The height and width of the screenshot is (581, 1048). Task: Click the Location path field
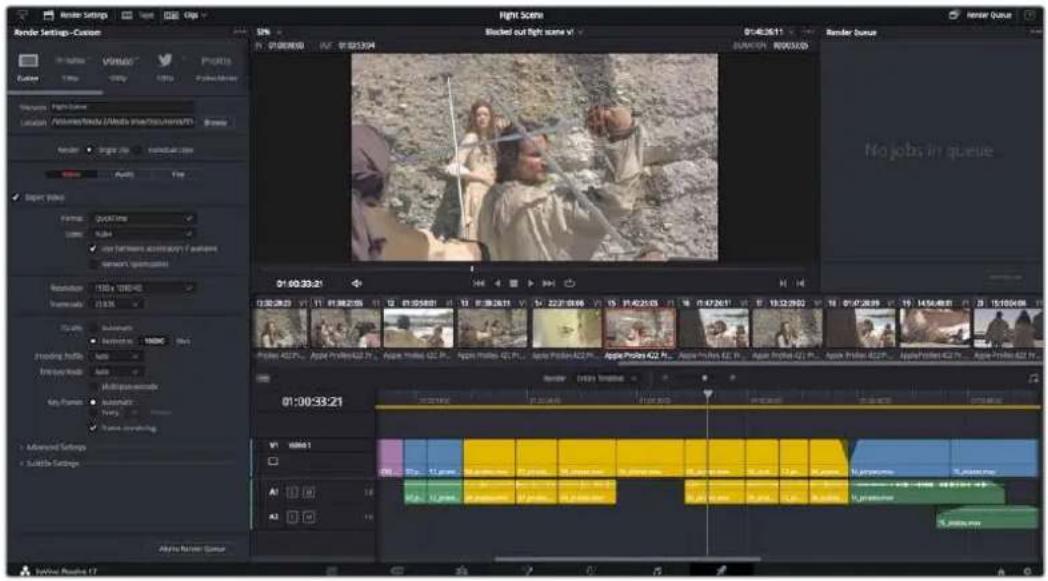pos(122,122)
